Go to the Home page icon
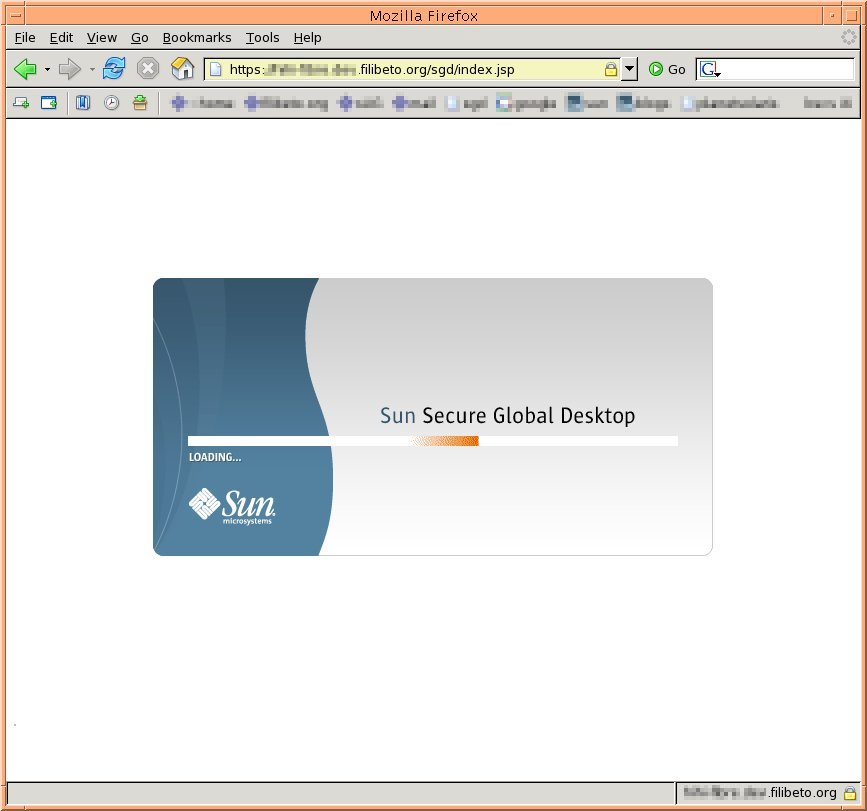 tap(182, 69)
